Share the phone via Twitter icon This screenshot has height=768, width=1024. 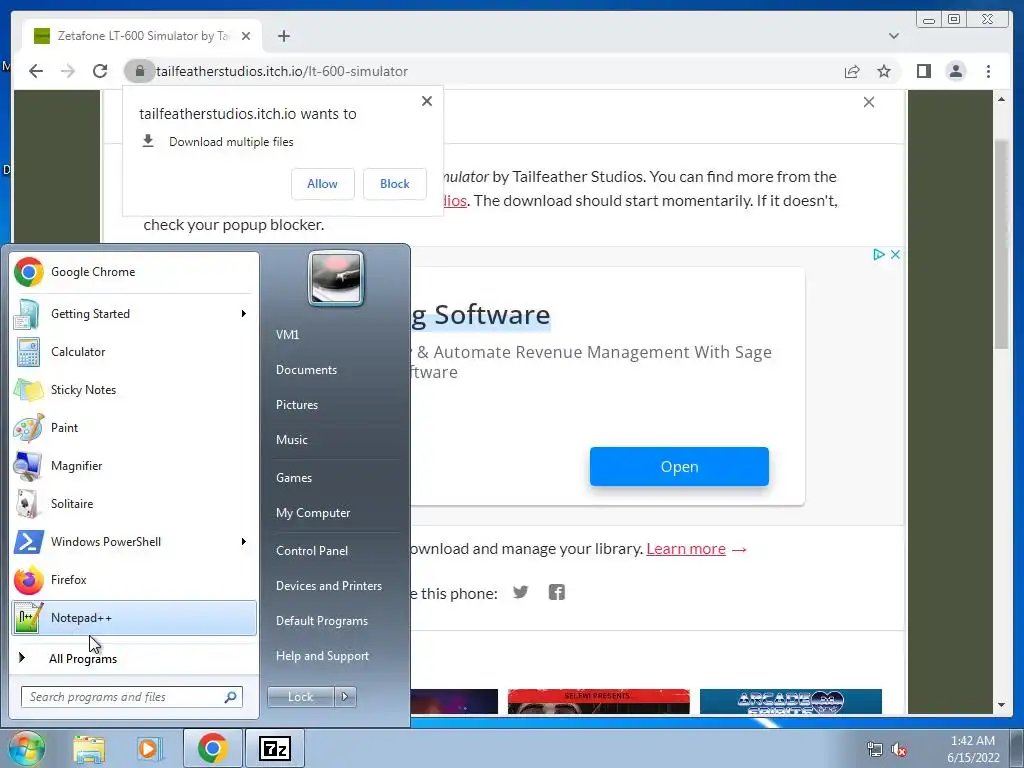coord(520,592)
